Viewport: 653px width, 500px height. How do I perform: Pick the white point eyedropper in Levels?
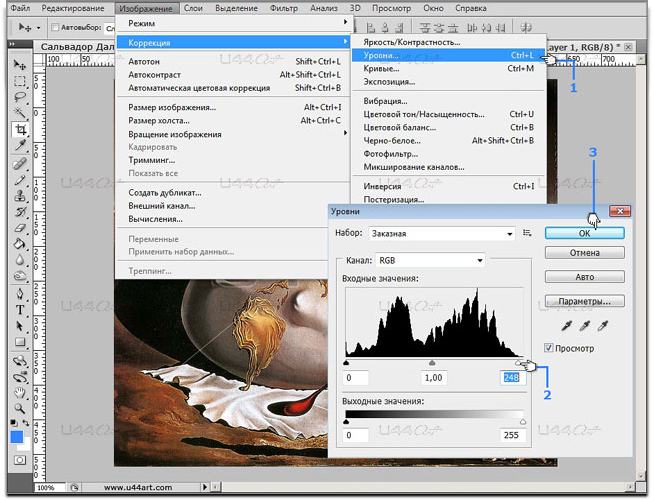603,326
